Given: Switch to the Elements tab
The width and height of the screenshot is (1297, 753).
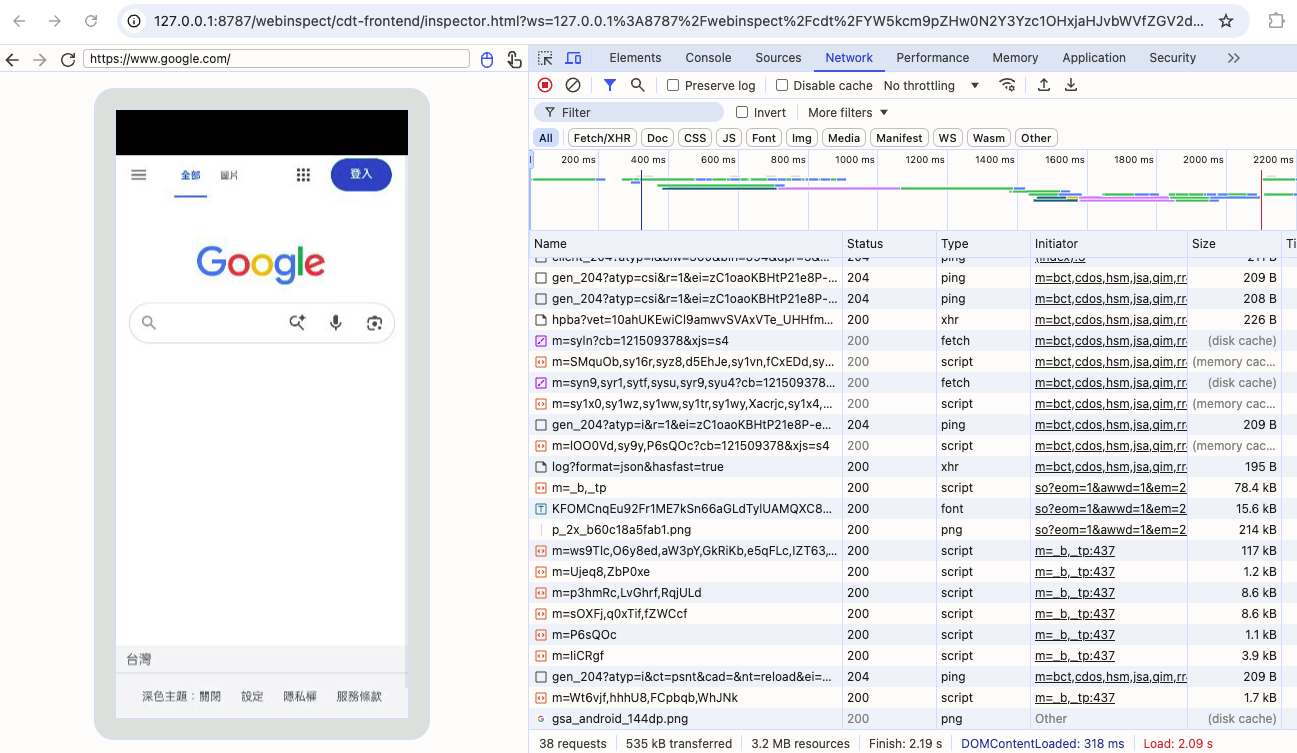Looking at the screenshot, I should pyautogui.click(x=635, y=58).
